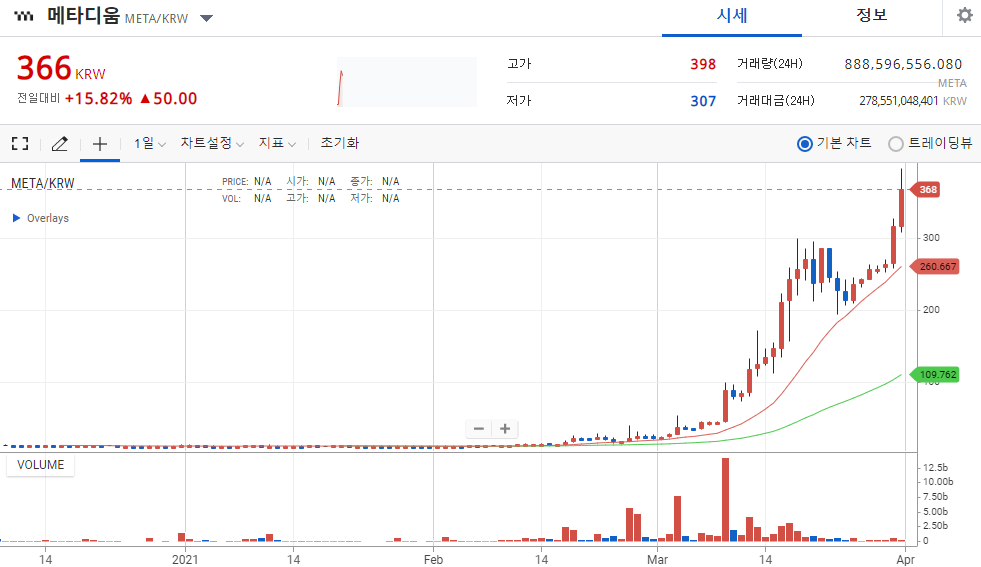The width and height of the screenshot is (981, 567).
Task: Open the settings gear icon
Action: (965, 15)
